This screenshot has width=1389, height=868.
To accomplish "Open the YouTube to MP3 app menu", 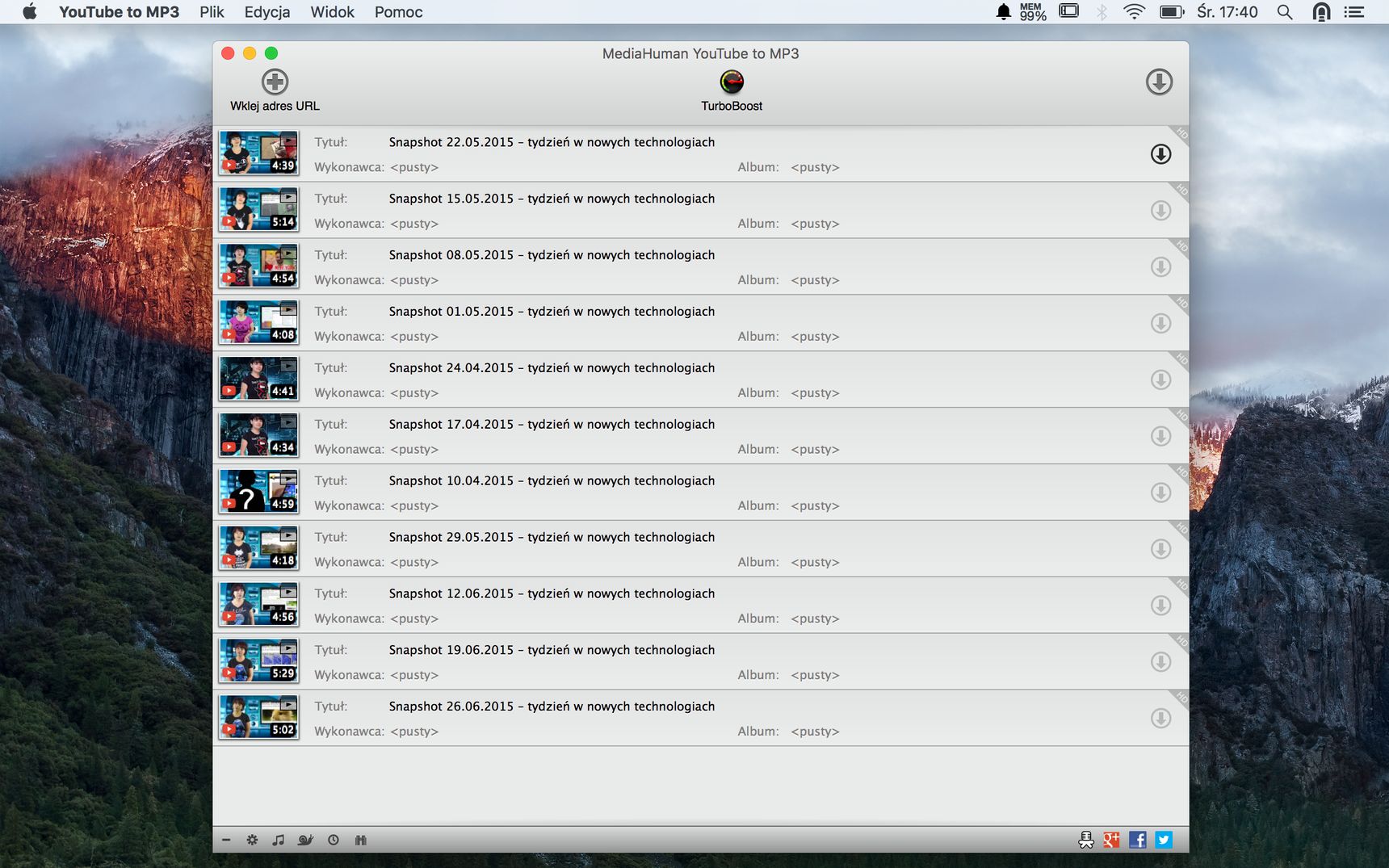I will coord(119,12).
